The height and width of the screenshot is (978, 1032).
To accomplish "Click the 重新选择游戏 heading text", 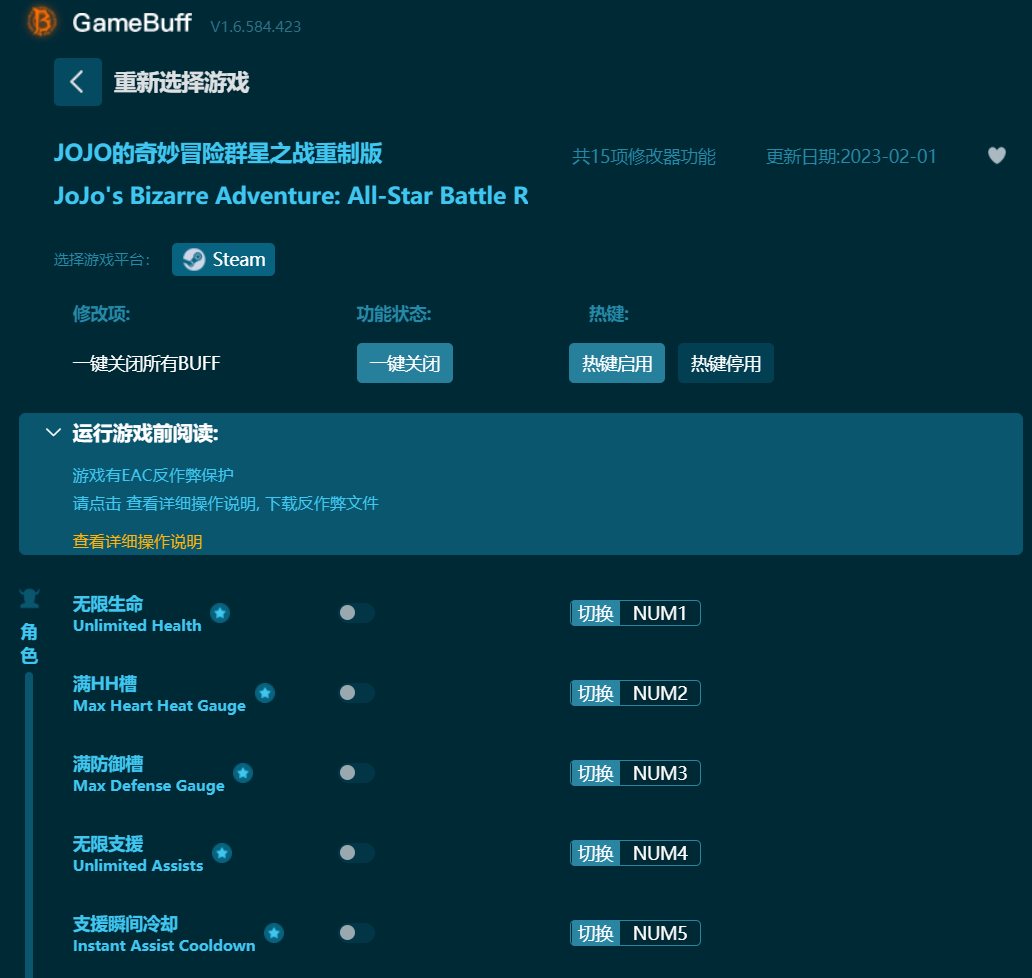I will [x=181, y=82].
